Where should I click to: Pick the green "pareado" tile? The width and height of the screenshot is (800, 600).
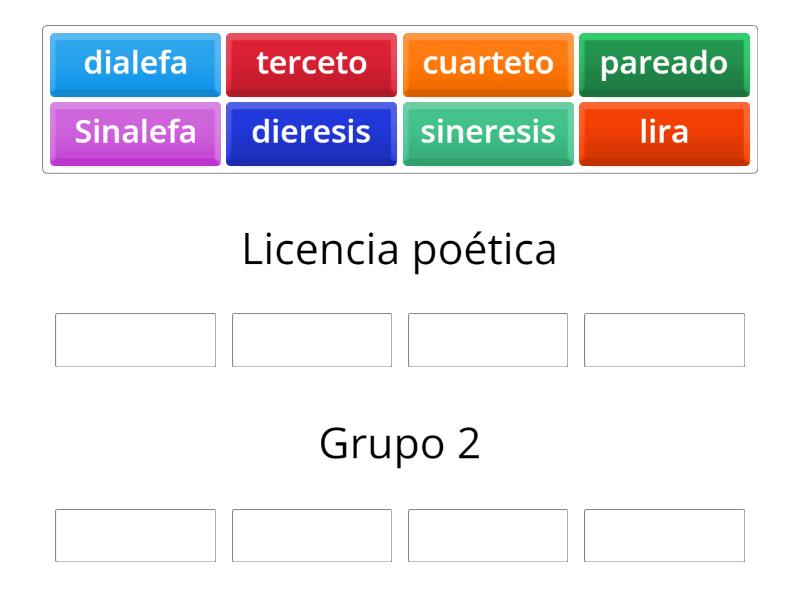coord(665,65)
